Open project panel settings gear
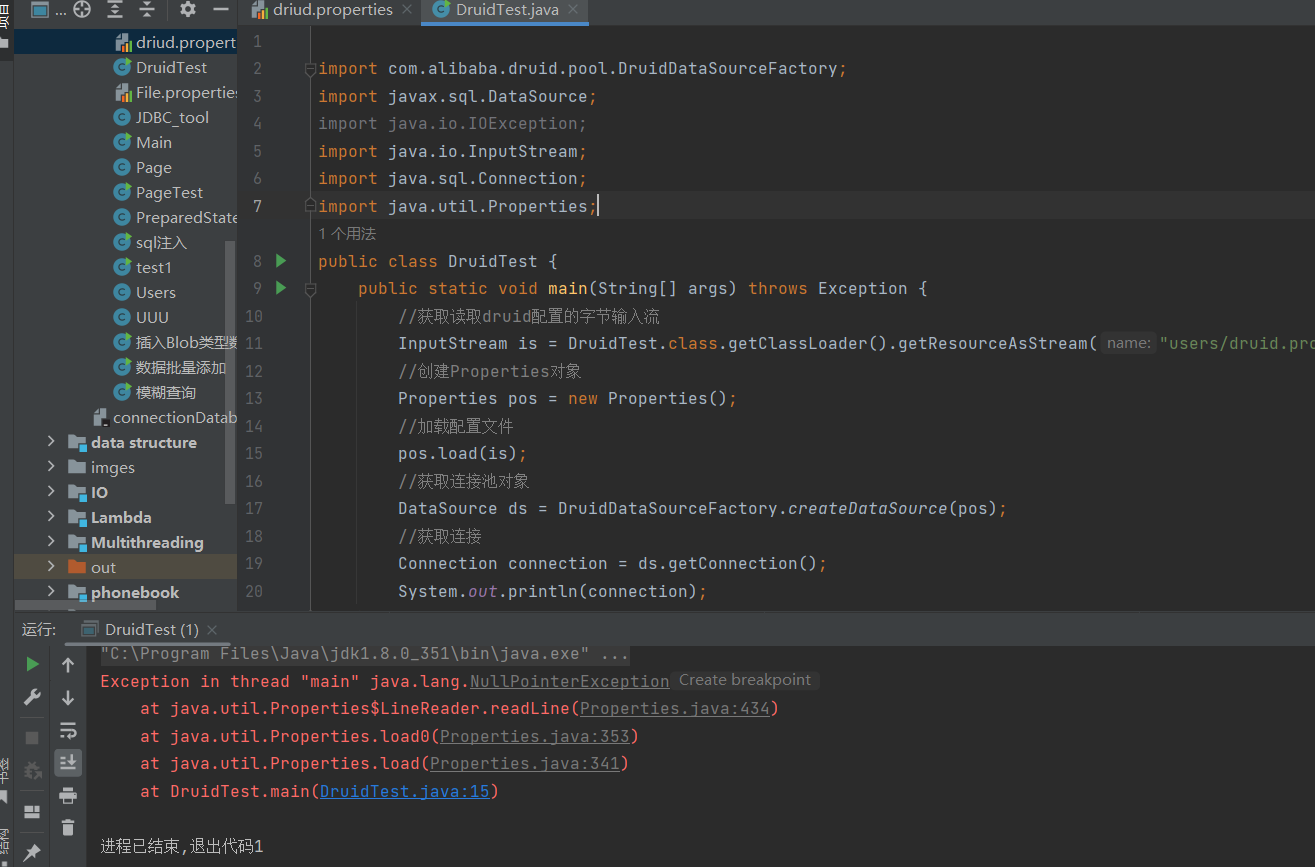The image size is (1315, 867). [188, 10]
